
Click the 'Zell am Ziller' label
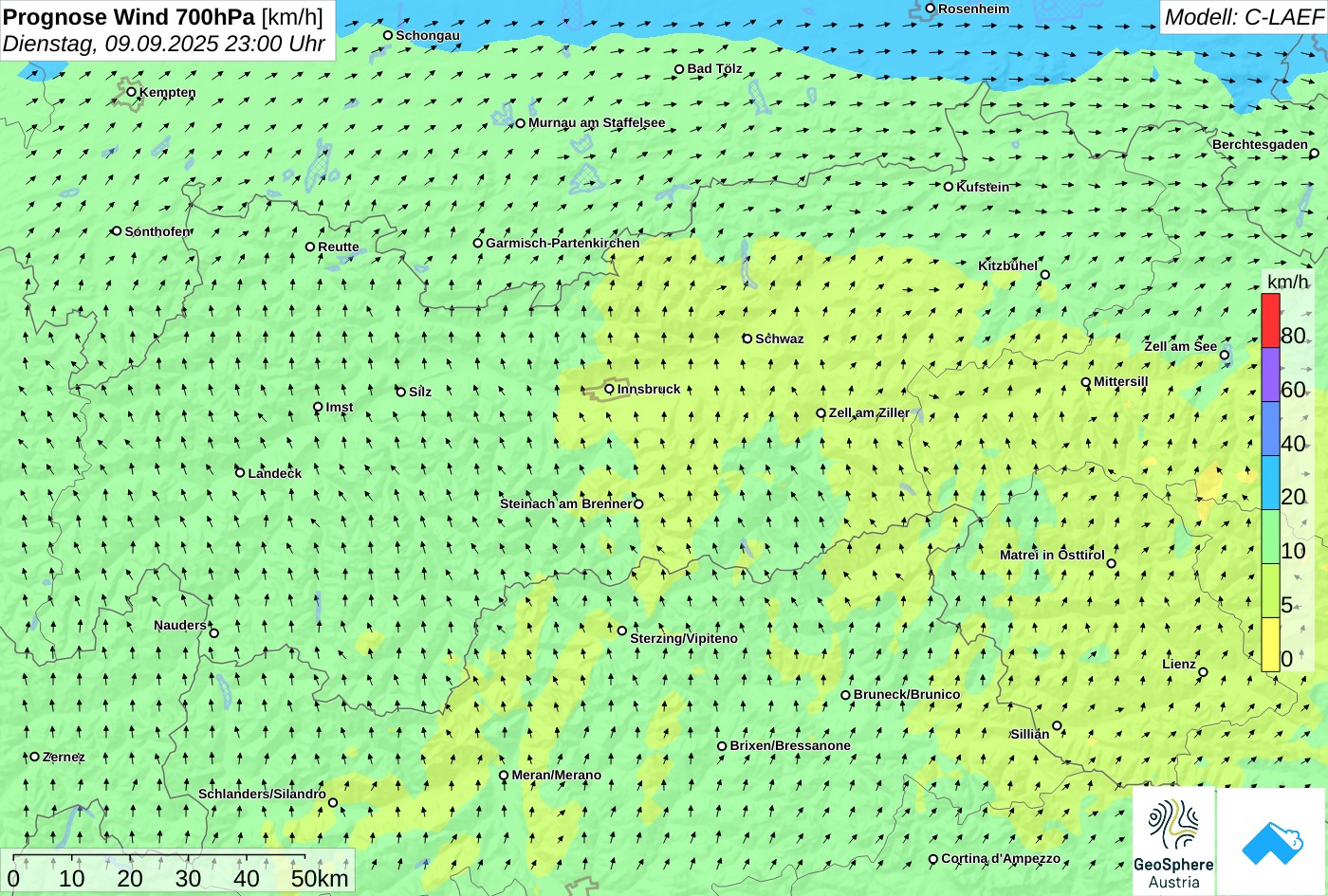tap(869, 412)
